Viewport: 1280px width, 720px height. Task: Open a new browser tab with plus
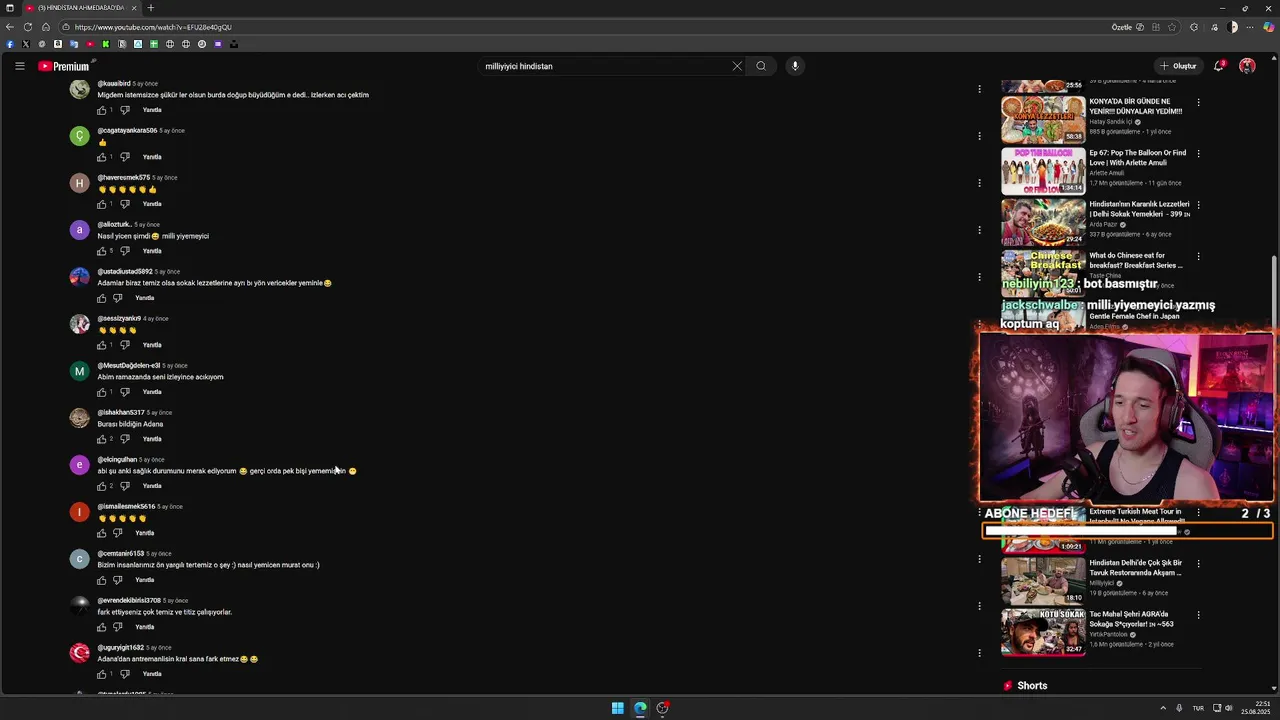click(151, 8)
